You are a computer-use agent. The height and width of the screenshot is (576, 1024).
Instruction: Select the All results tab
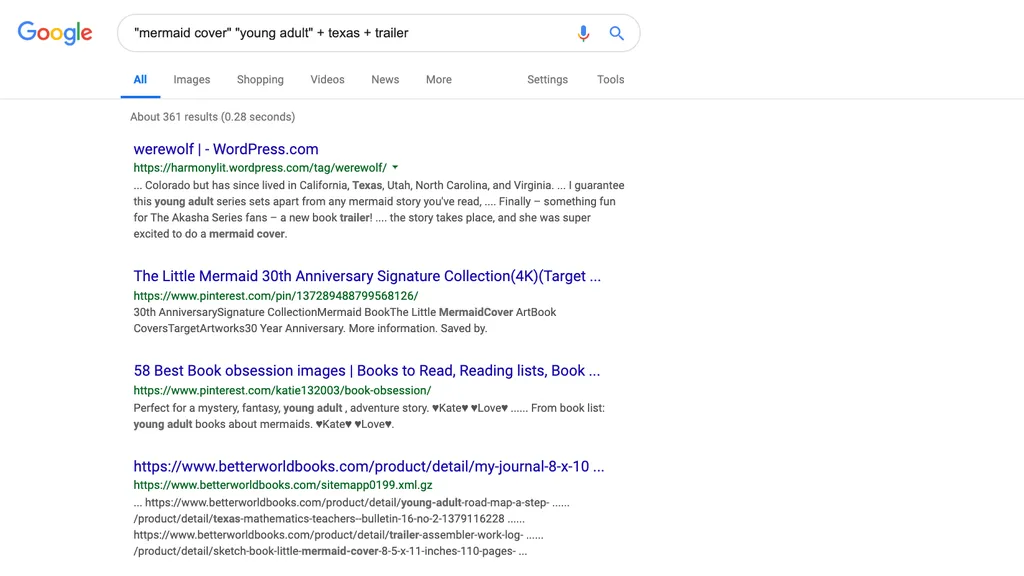(140, 80)
